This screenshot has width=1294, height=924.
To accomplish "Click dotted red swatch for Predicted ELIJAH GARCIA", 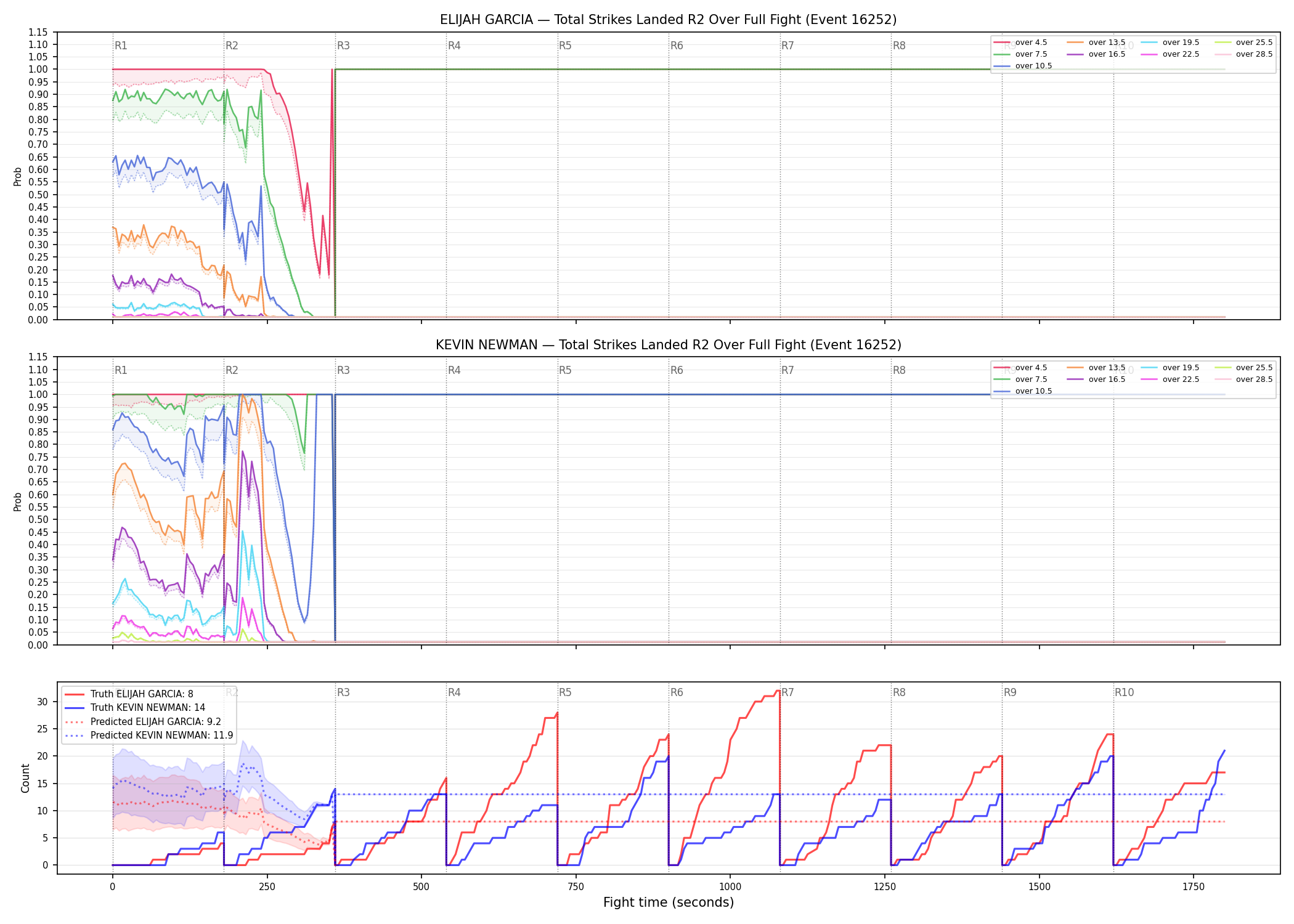I will [x=75, y=722].
